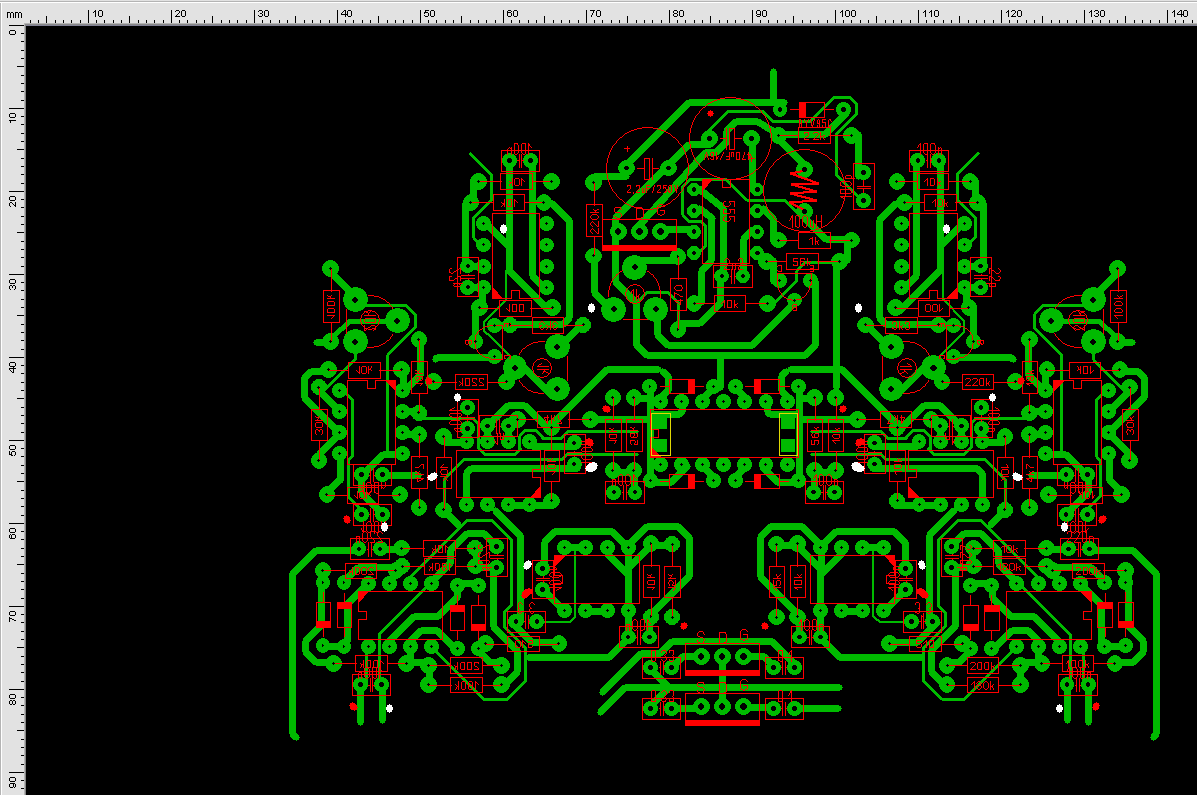
Task: Click the 140 mark on the horizontal ruler
Action: pos(1178,14)
